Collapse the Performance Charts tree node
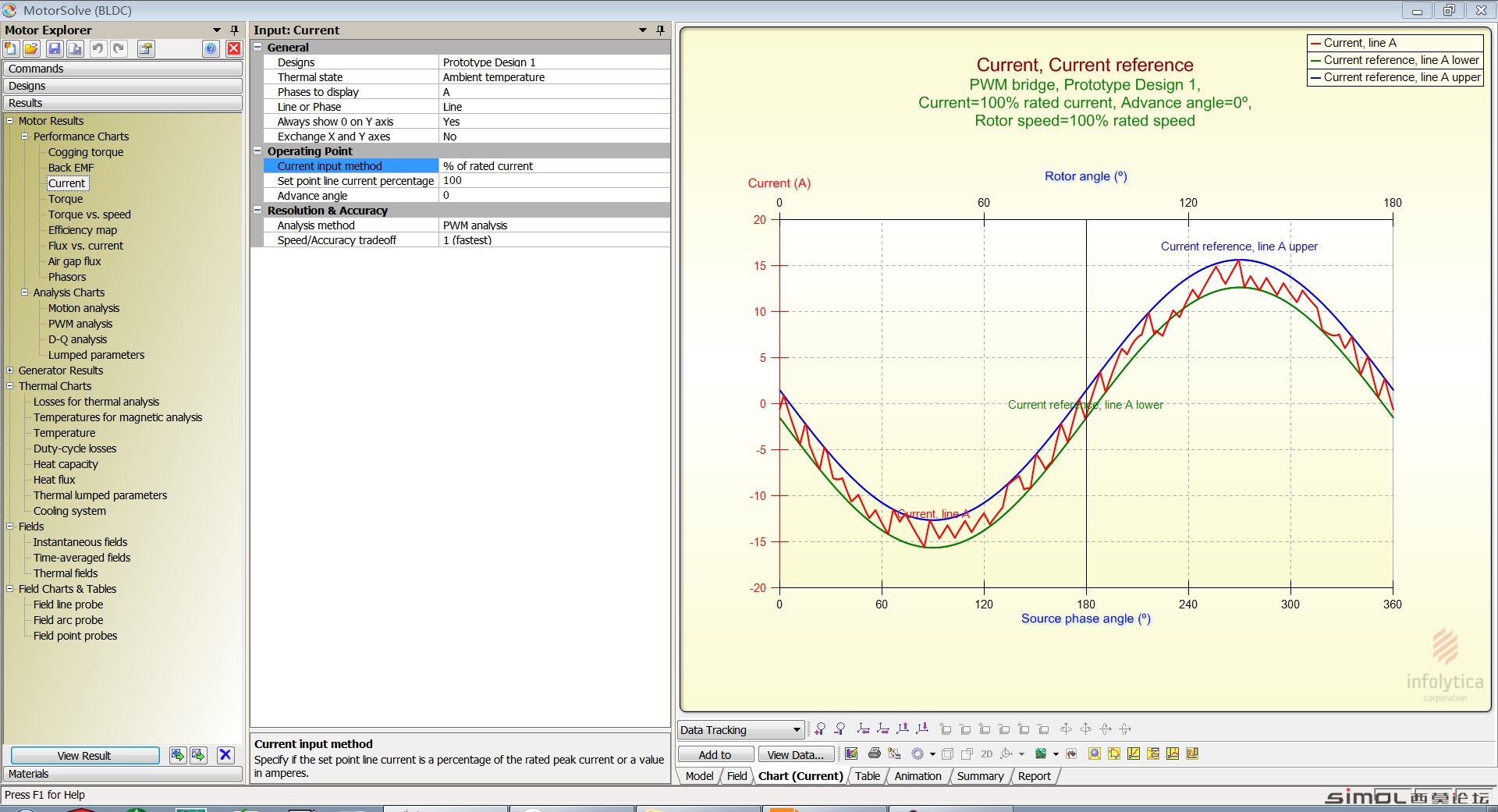Viewport: 1498px width, 812px height. click(x=24, y=136)
